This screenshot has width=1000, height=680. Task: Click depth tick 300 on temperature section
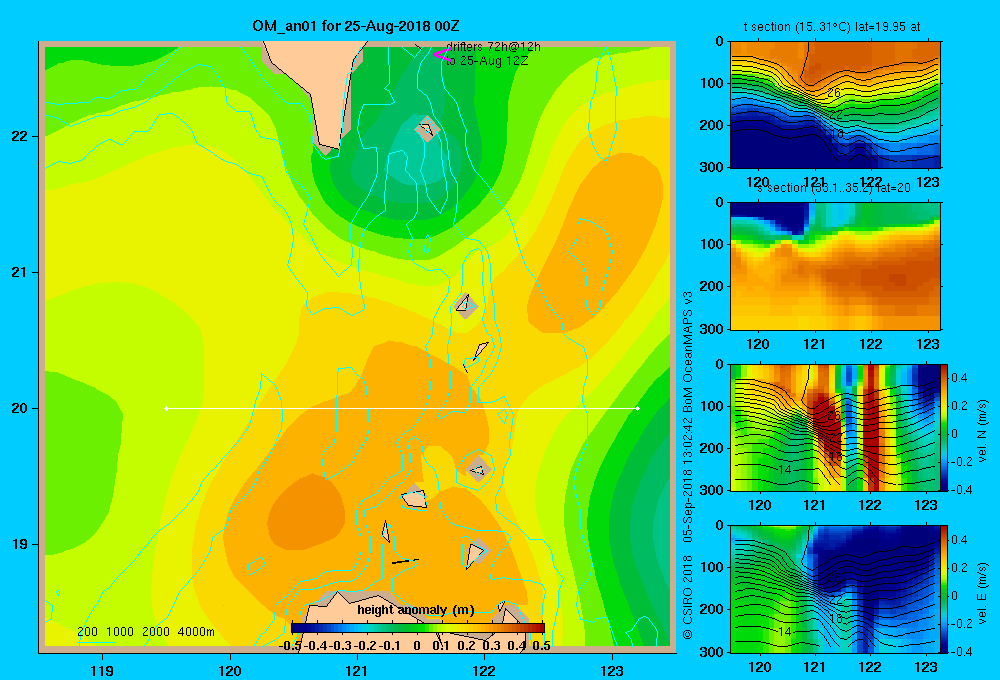712,167
